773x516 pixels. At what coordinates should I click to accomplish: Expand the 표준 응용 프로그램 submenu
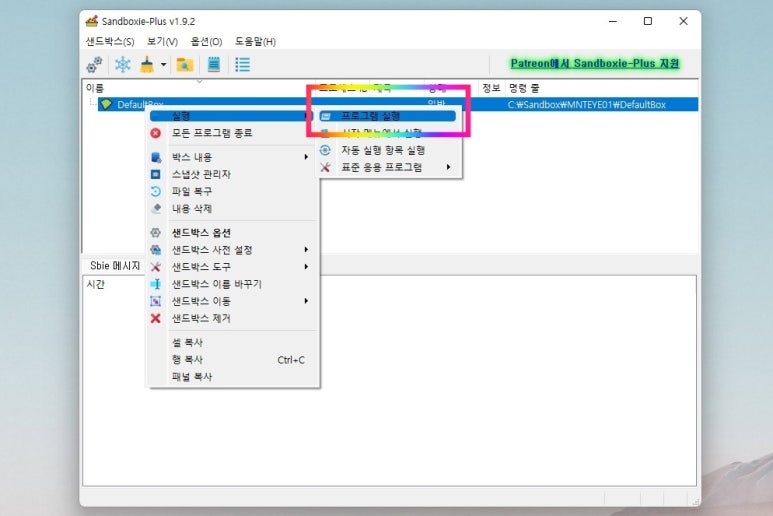click(x=387, y=167)
